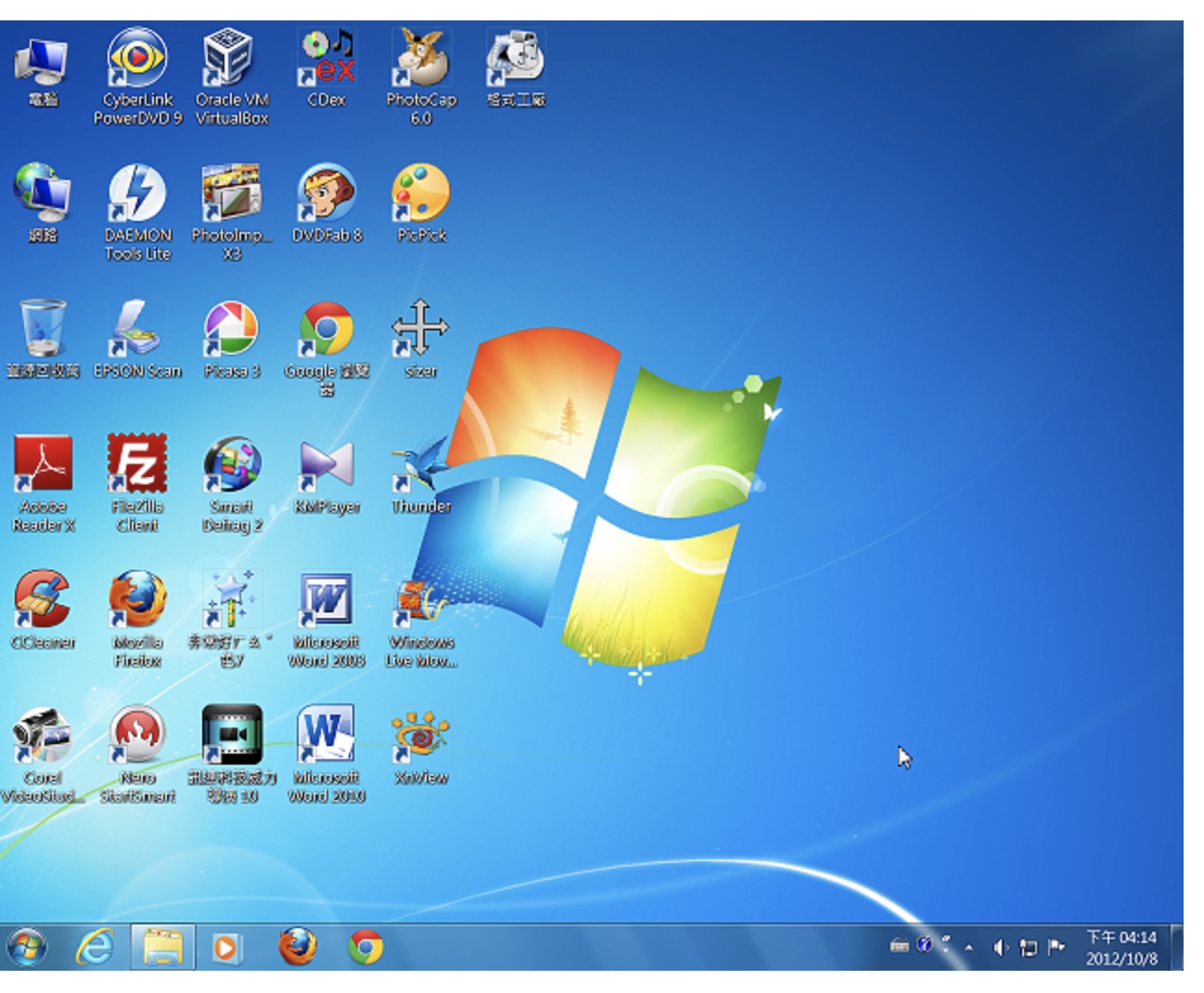Click the Microsoft Word 2003 icon
Image resolution: width=1204 pixels, height=993 pixels.
327,619
